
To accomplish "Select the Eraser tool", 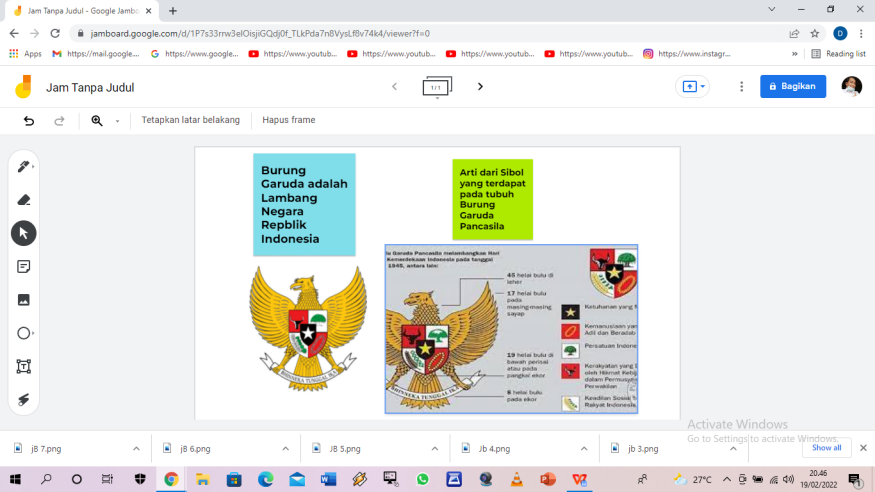I will pyautogui.click(x=23, y=200).
